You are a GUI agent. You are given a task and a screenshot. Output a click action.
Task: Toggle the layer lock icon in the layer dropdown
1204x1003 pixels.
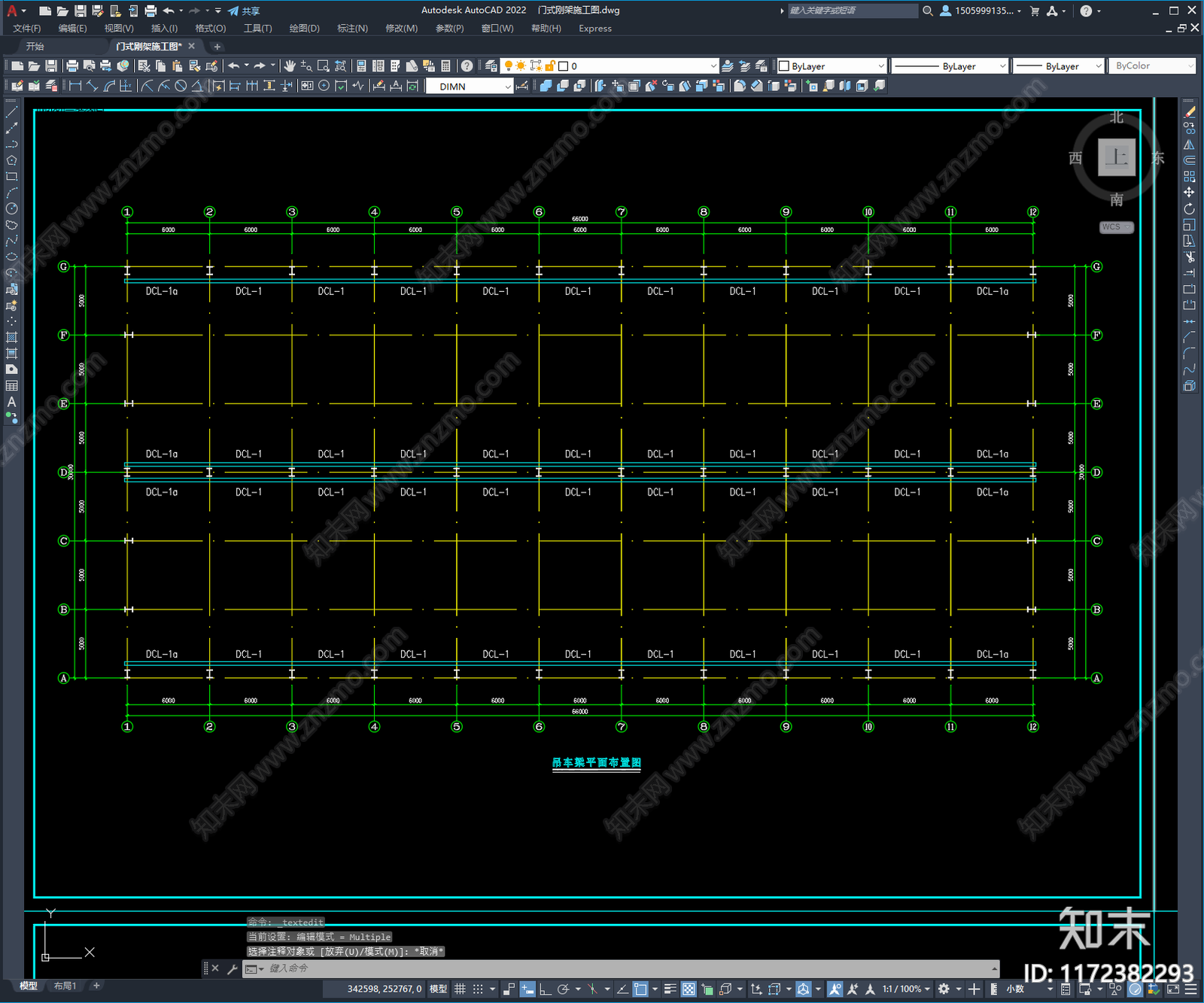550,66
